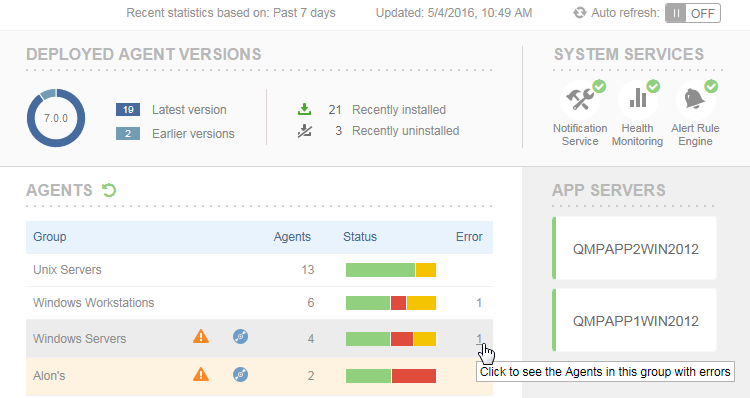Click the Windows Workstations error count link
750x398 pixels.
479,303
